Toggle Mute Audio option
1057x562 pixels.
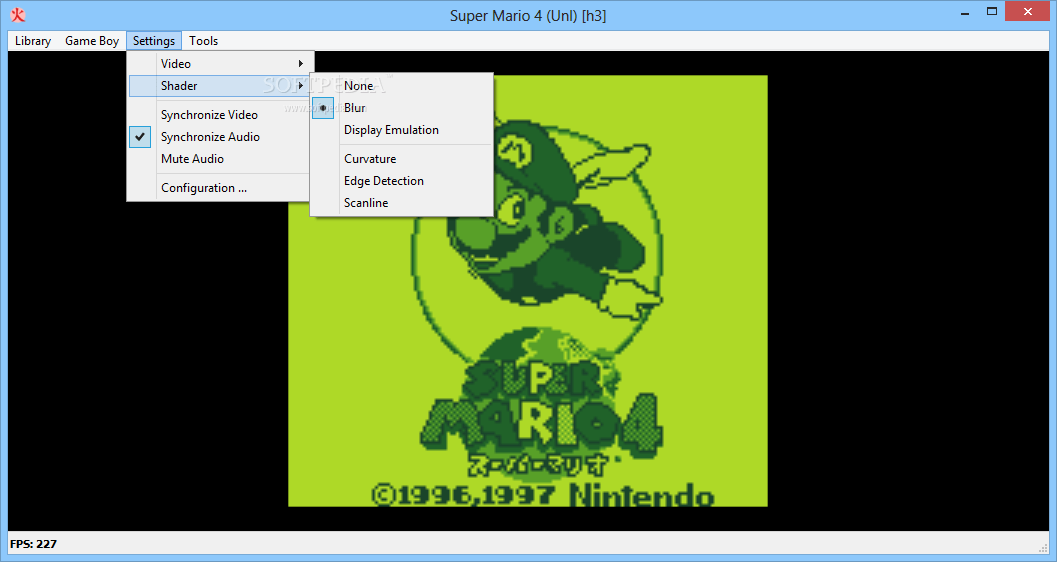(219, 159)
